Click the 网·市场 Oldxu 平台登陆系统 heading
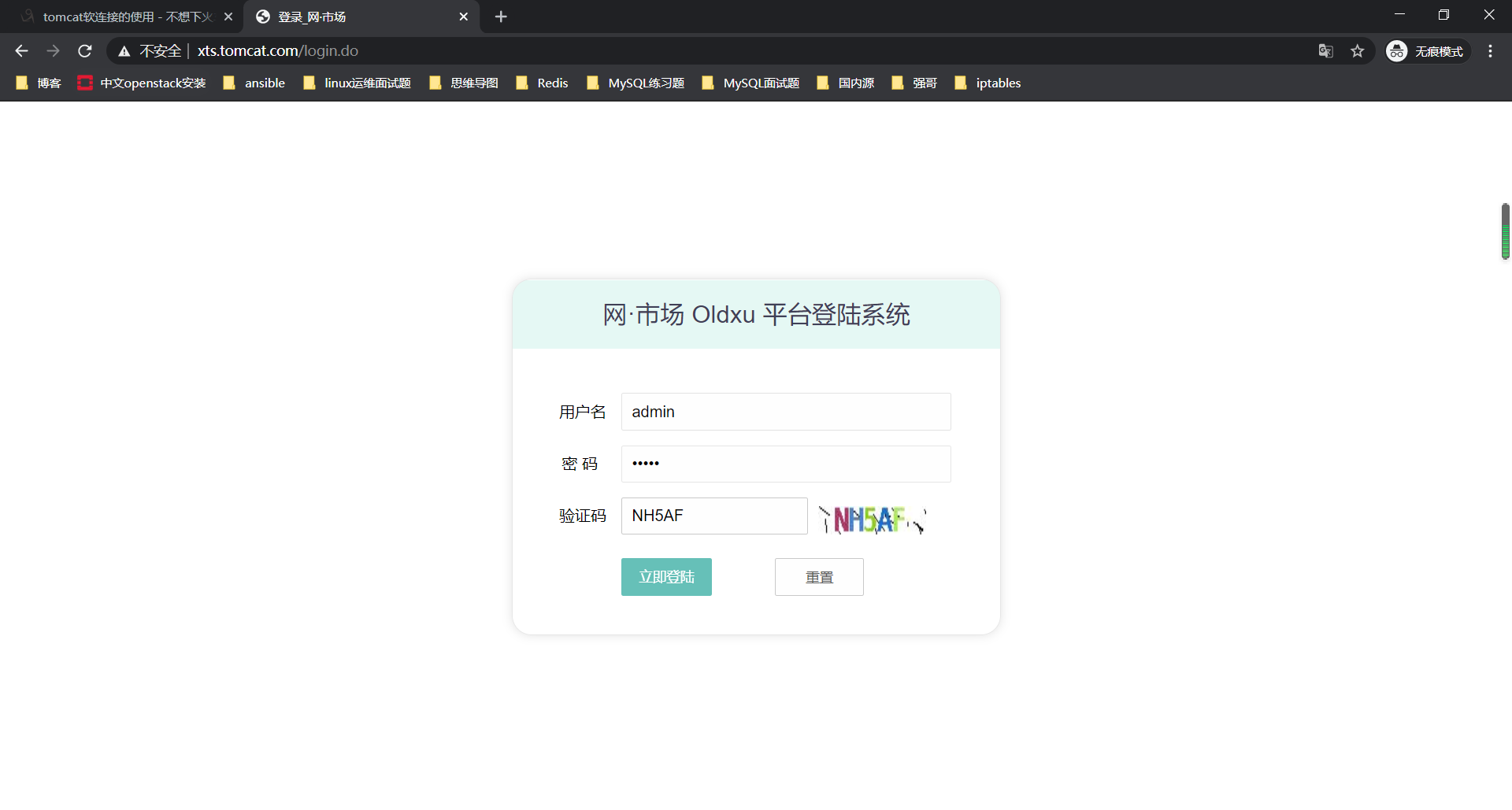Screen dimensions: 1512x810 click(756, 315)
